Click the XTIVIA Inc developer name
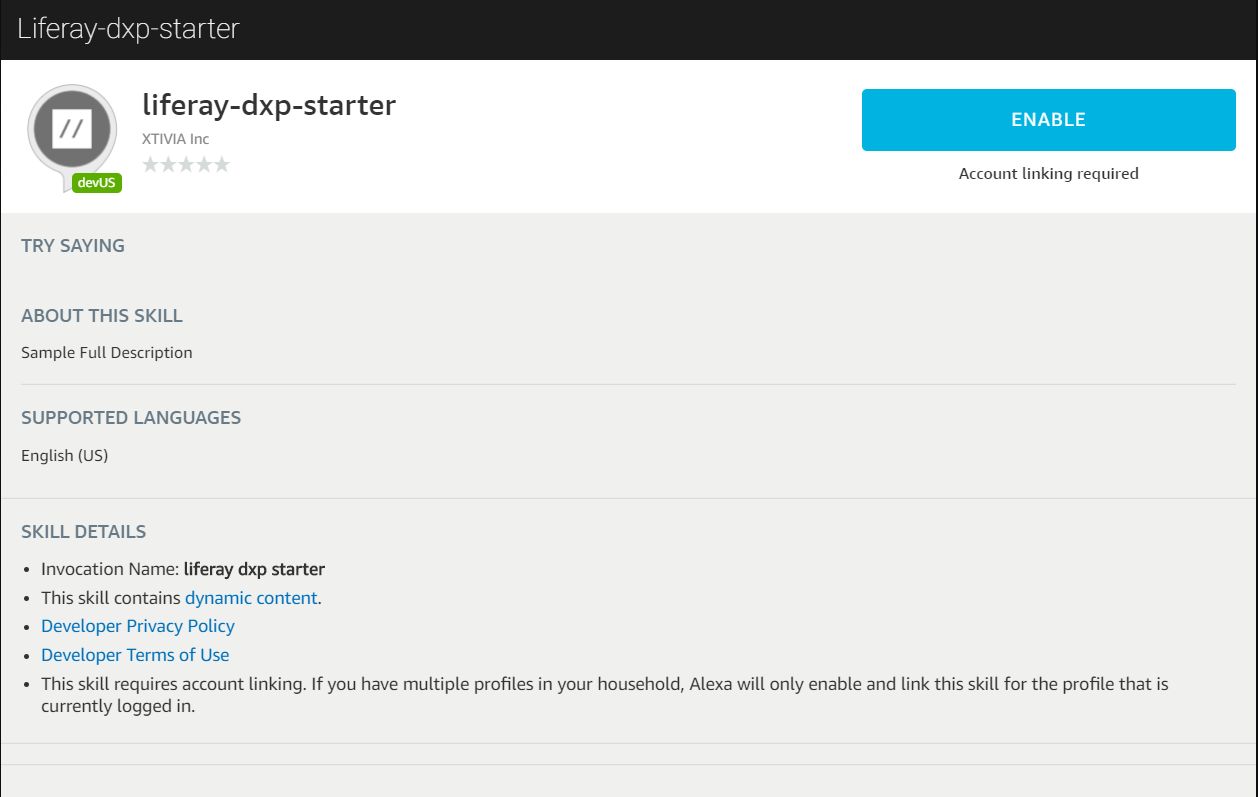The image size is (1258, 797). click(176, 139)
